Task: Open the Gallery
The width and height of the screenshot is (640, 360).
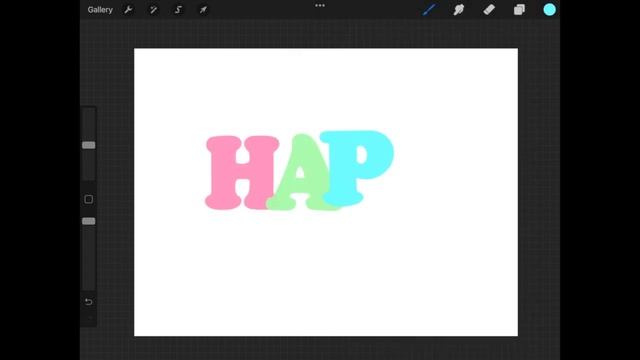Action: click(x=100, y=10)
